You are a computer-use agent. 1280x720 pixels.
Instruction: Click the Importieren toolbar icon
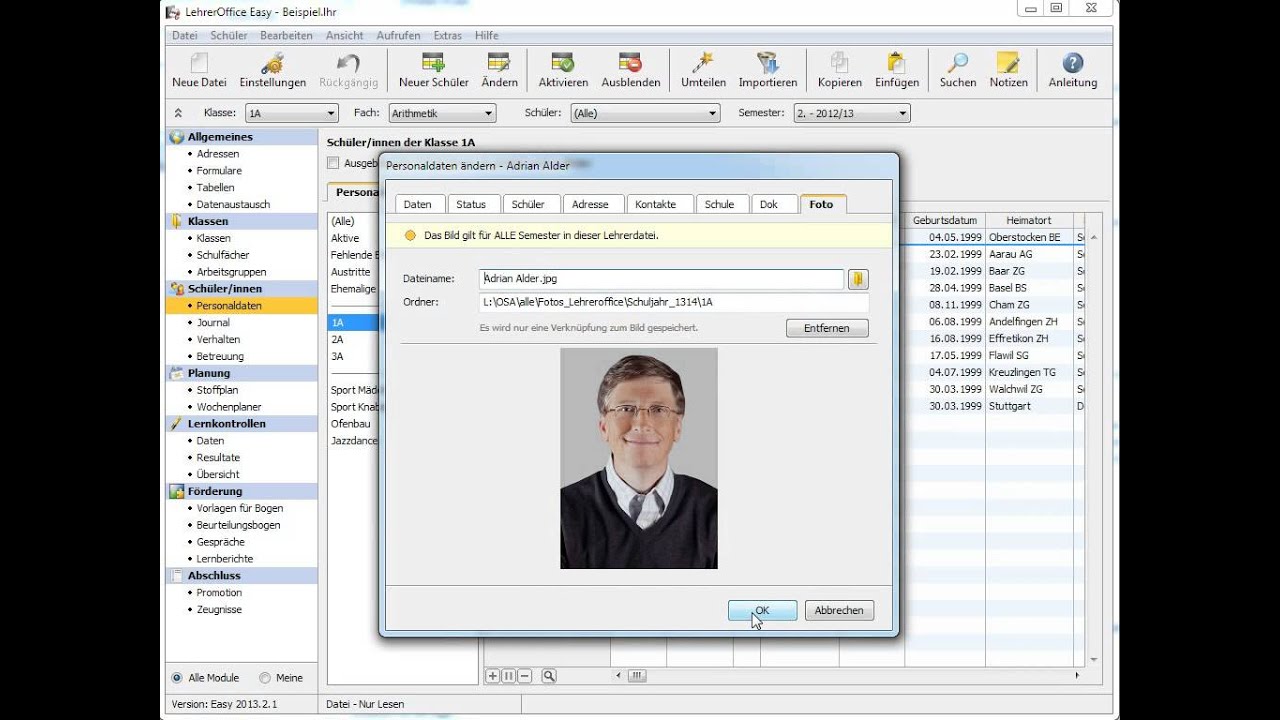767,70
